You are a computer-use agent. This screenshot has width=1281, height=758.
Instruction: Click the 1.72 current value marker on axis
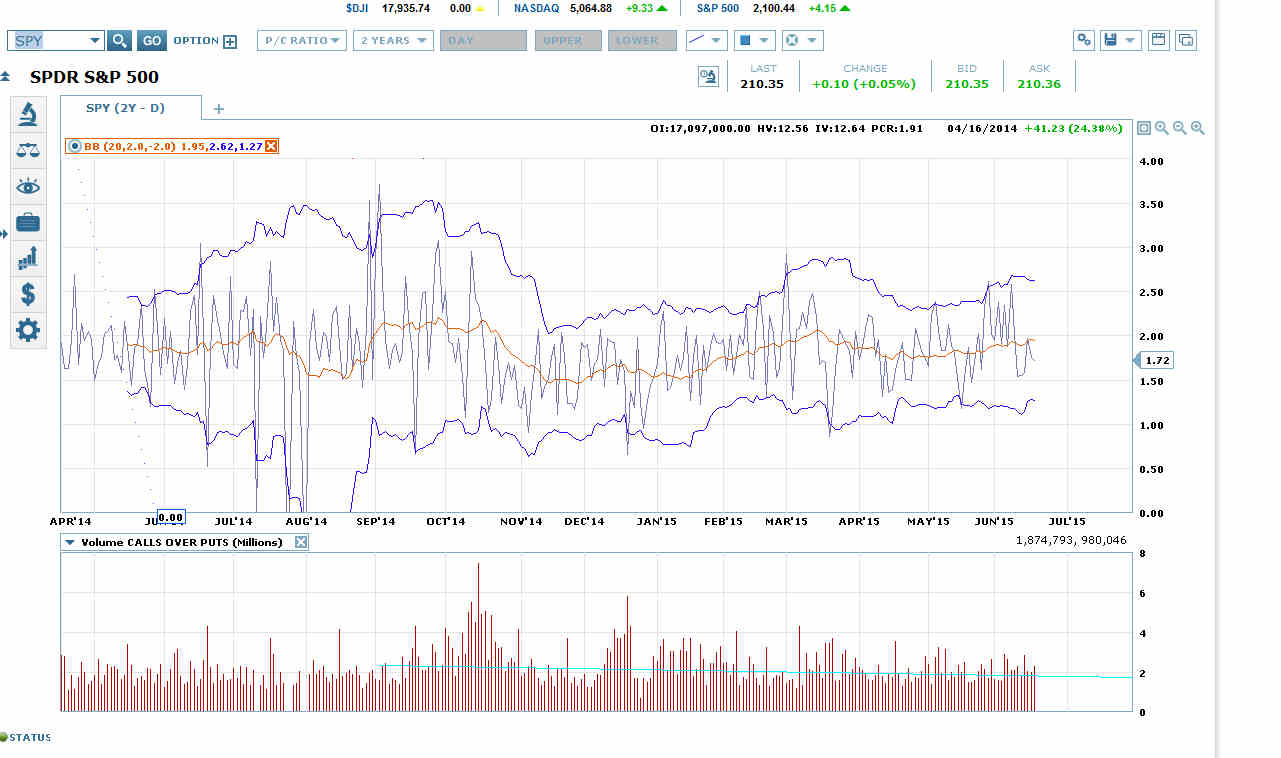(x=1155, y=360)
